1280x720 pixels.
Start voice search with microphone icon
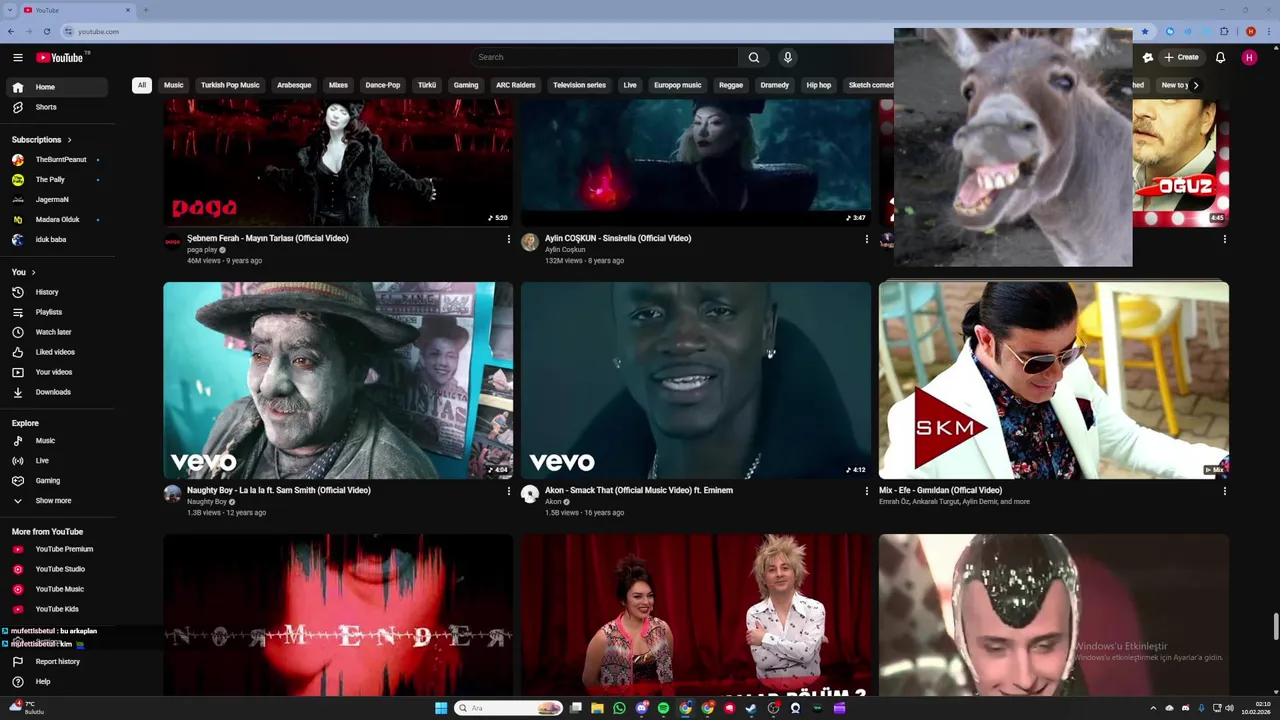pyautogui.click(x=788, y=57)
